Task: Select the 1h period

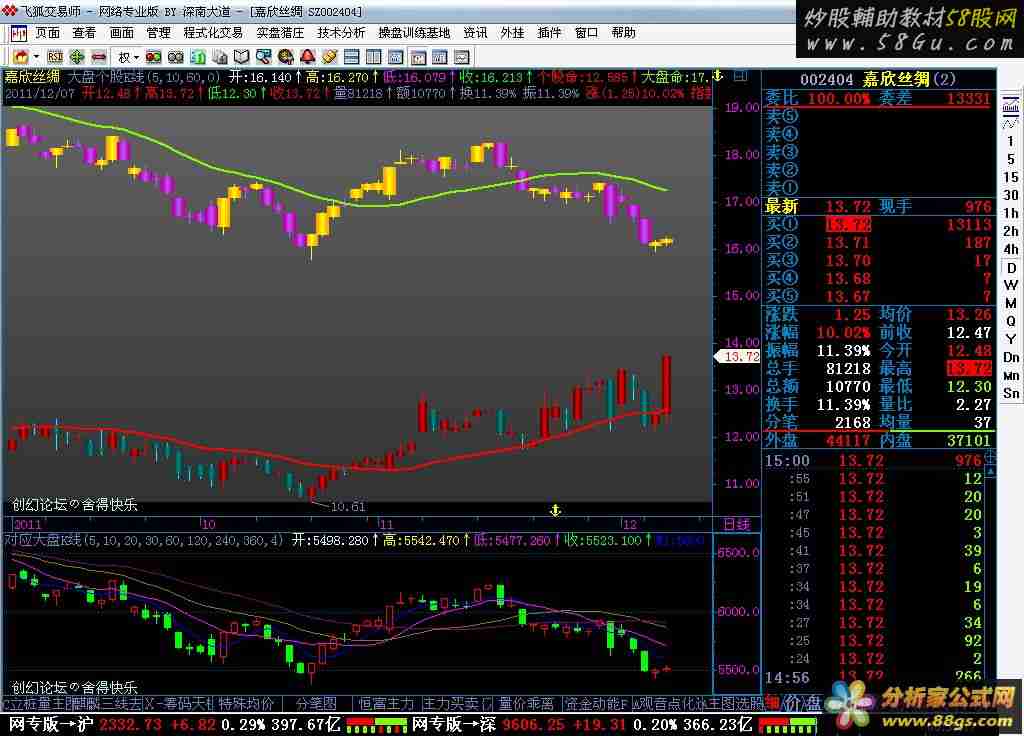Action: (x=1011, y=213)
